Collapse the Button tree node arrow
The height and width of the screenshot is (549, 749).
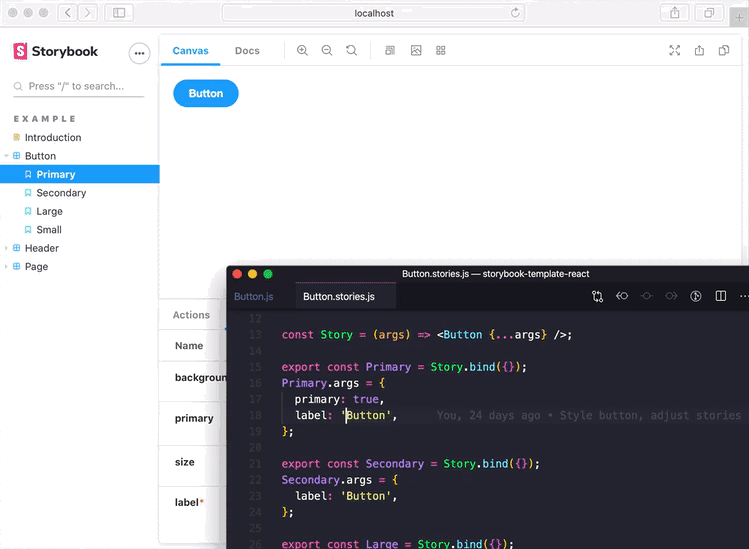pyautogui.click(x=6, y=156)
